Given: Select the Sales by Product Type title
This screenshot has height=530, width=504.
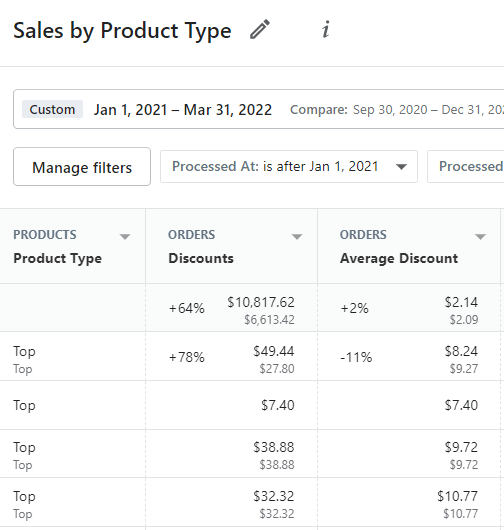Looking at the screenshot, I should (x=122, y=31).
